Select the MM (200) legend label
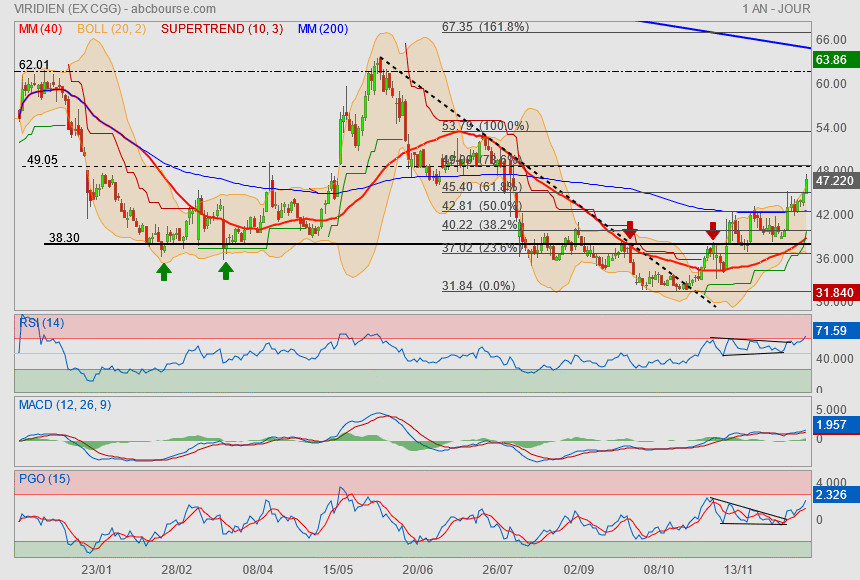This screenshot has width=860, height=580. [x=323, y=29]
